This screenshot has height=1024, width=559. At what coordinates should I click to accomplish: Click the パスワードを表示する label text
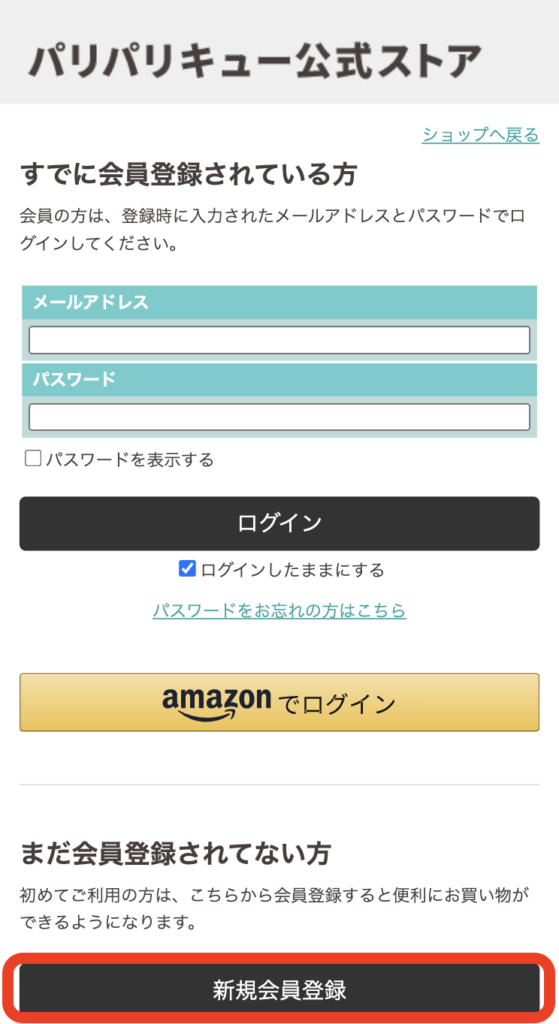[x=129, y=460]
